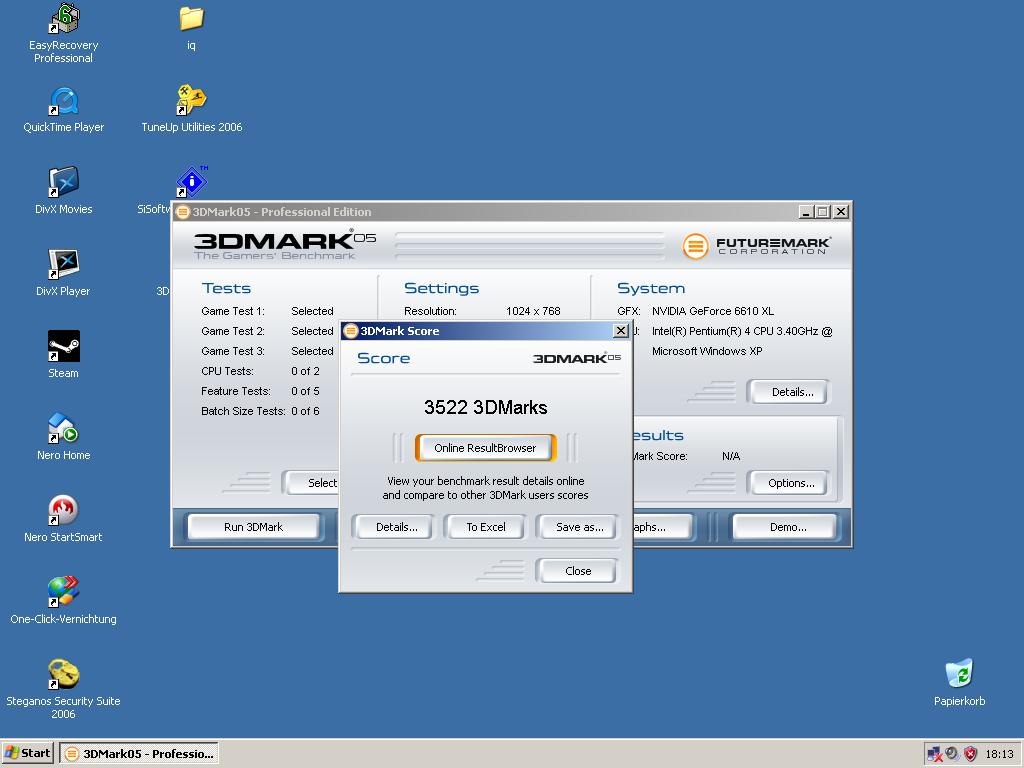Screen dimensions: 1024x768
Task: Open the Windows Start menu
Action: pyautogui.click(x=27, y=754)
